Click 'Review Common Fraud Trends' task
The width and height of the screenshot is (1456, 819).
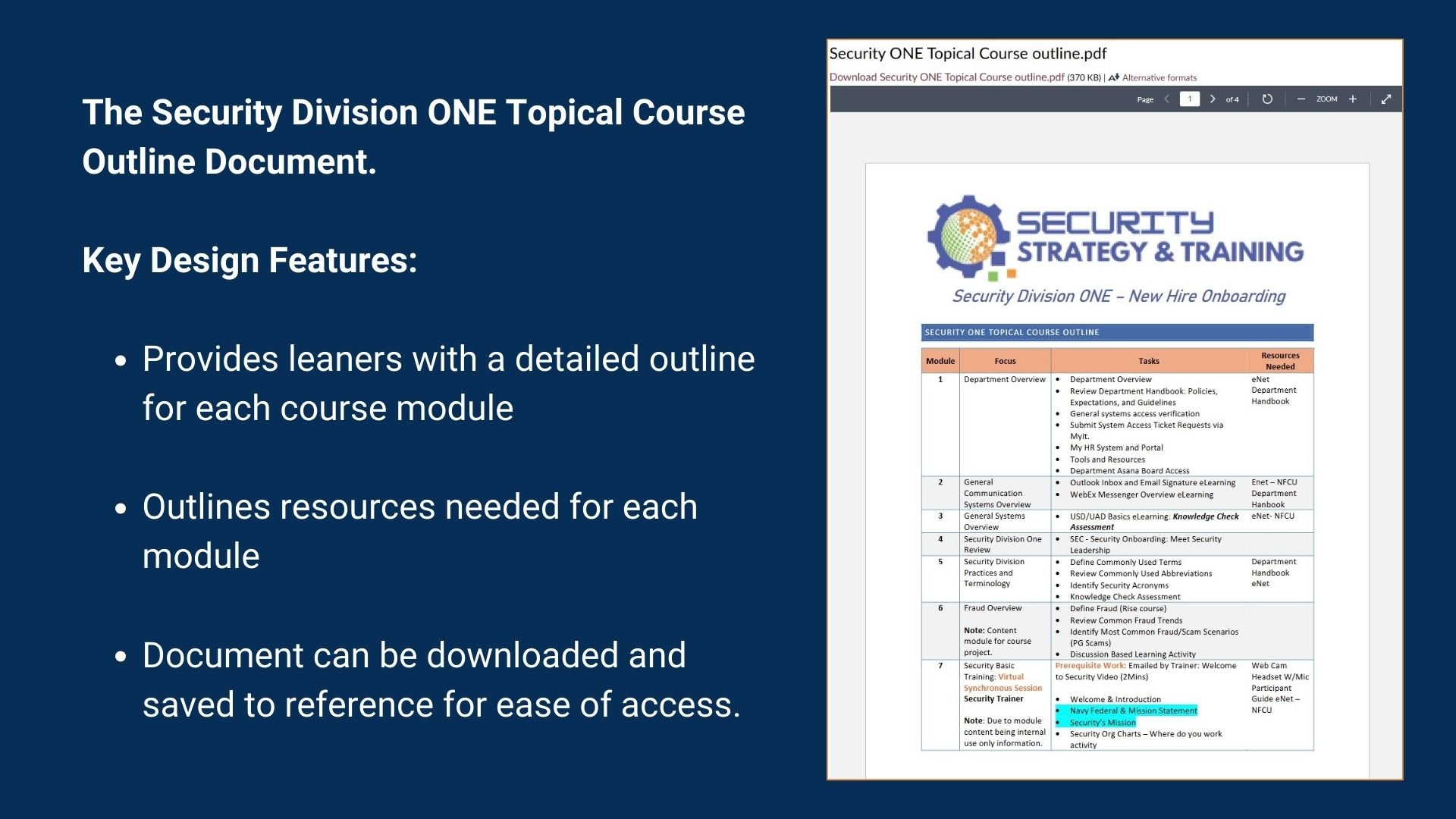[x=1125, y=620]
